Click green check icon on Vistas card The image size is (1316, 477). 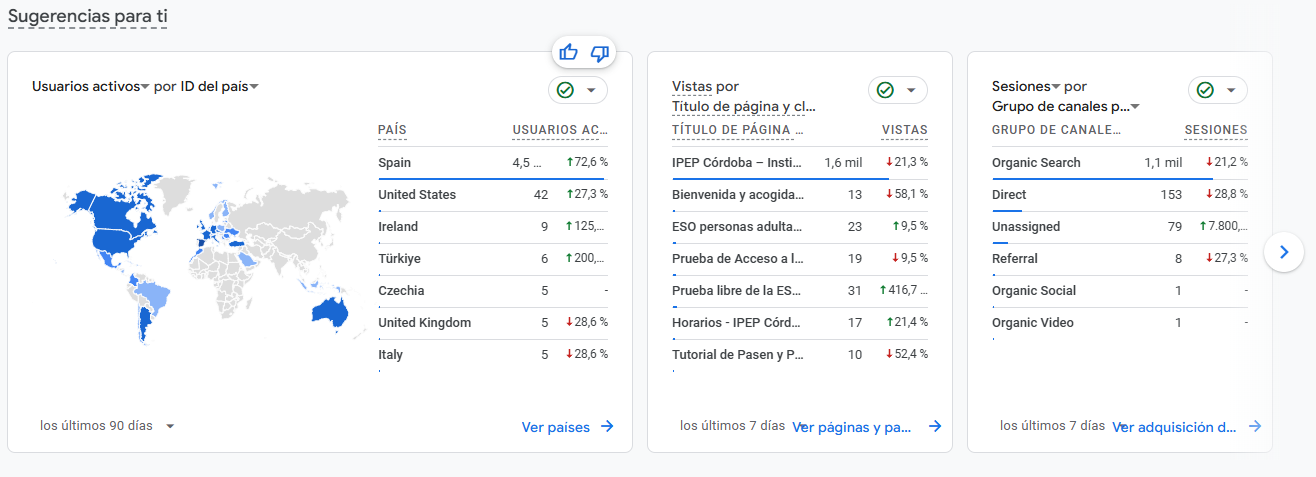click(885, 90)
